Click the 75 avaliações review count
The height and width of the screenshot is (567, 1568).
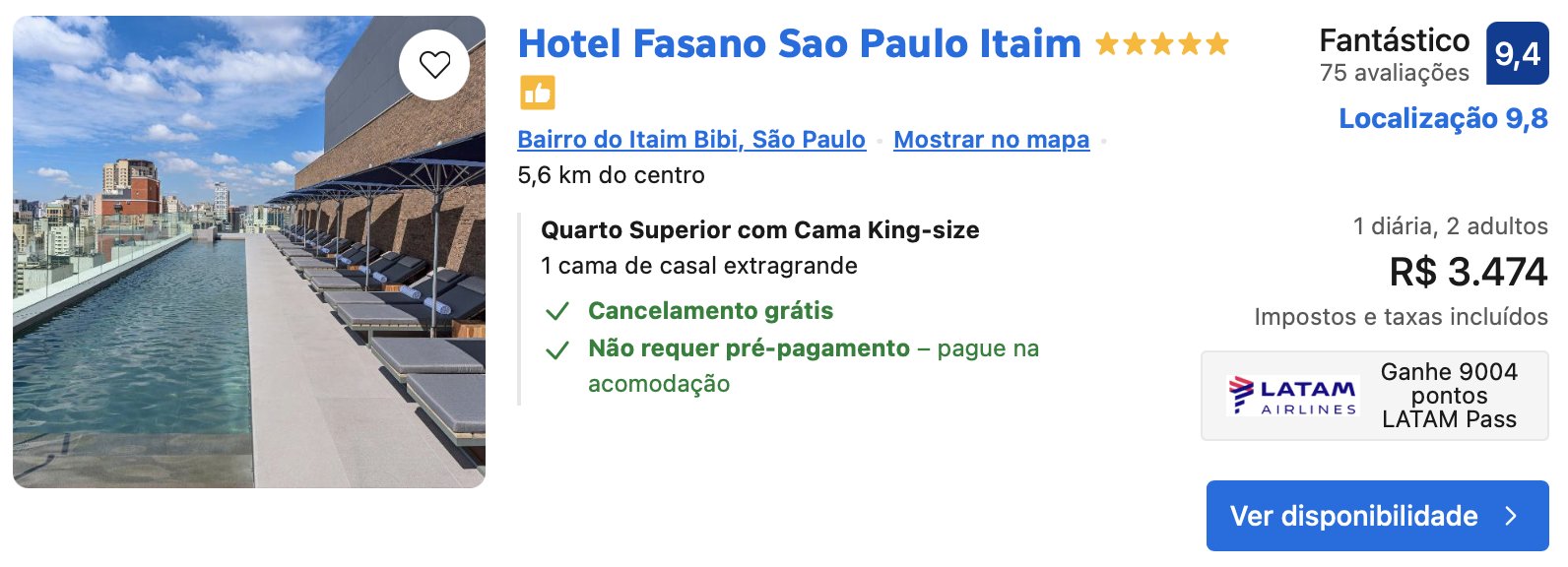1394,73
